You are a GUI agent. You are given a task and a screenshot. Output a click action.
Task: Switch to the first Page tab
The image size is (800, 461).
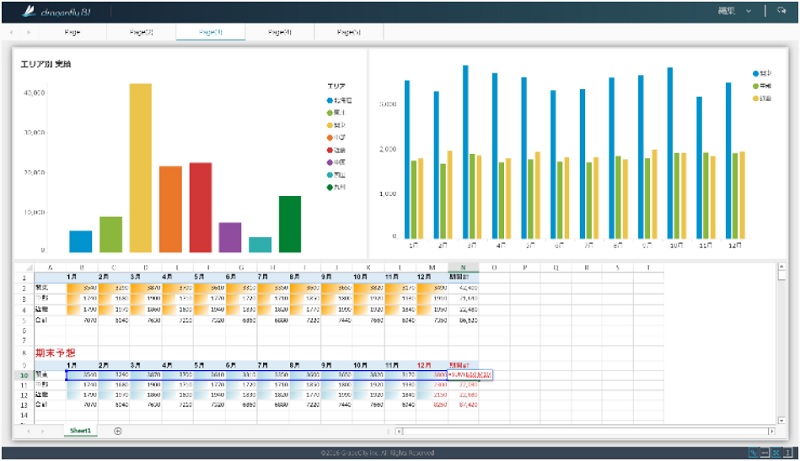point(72,32)
